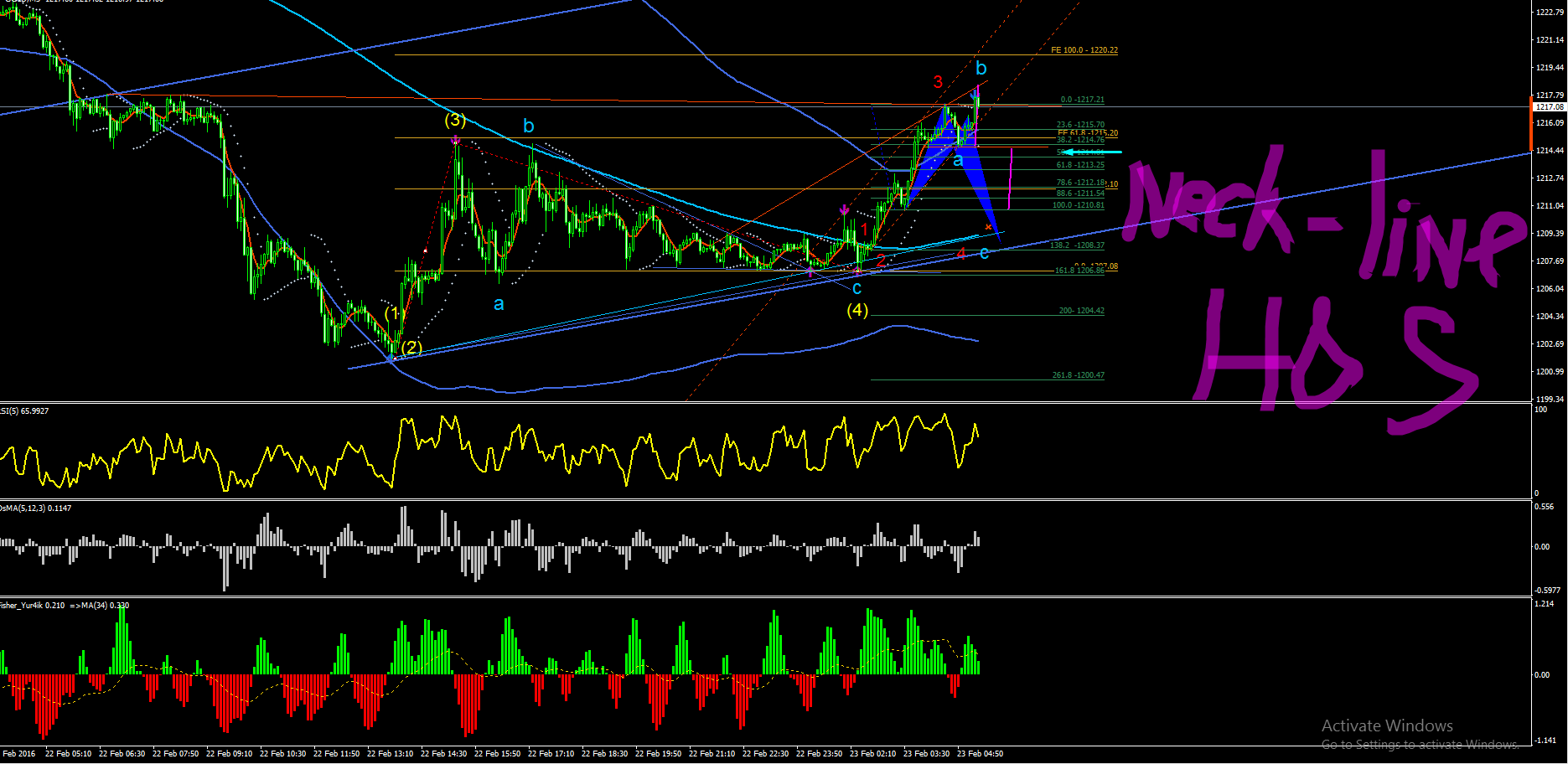The height and width of the screenshot is (764, 1568).
Task: Click the RSI(5) indicator label
Action: 24,411
